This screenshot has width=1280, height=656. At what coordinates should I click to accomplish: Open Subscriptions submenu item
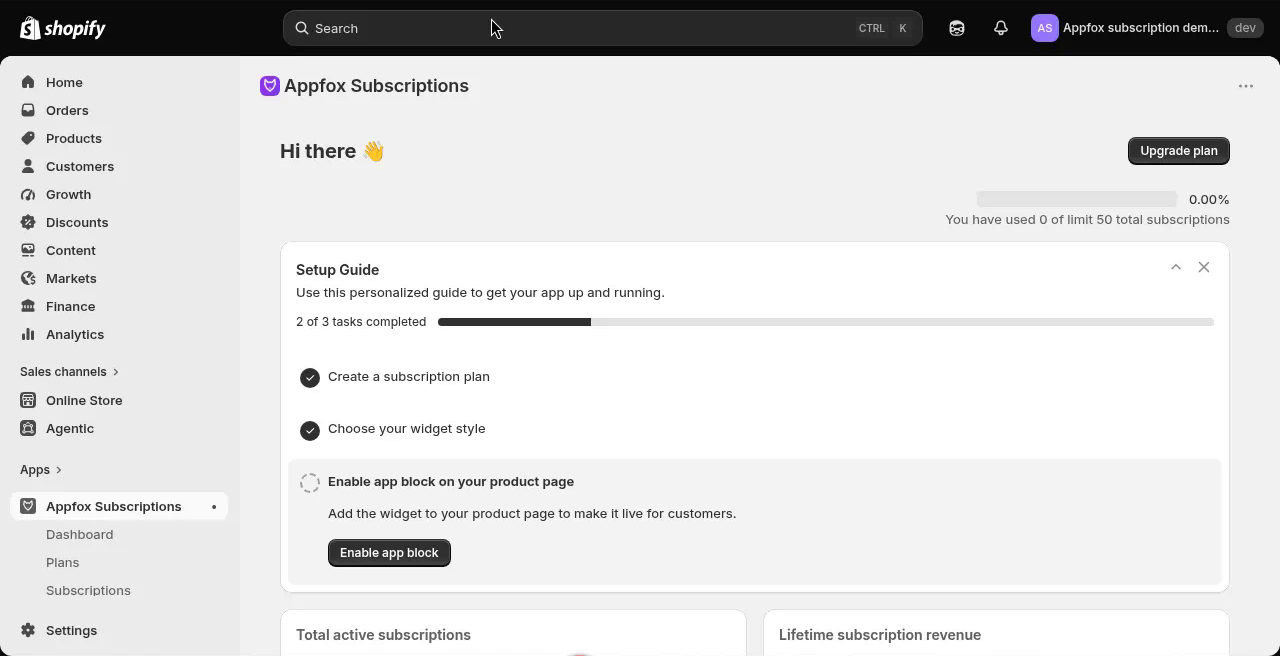tap(88, 590)
